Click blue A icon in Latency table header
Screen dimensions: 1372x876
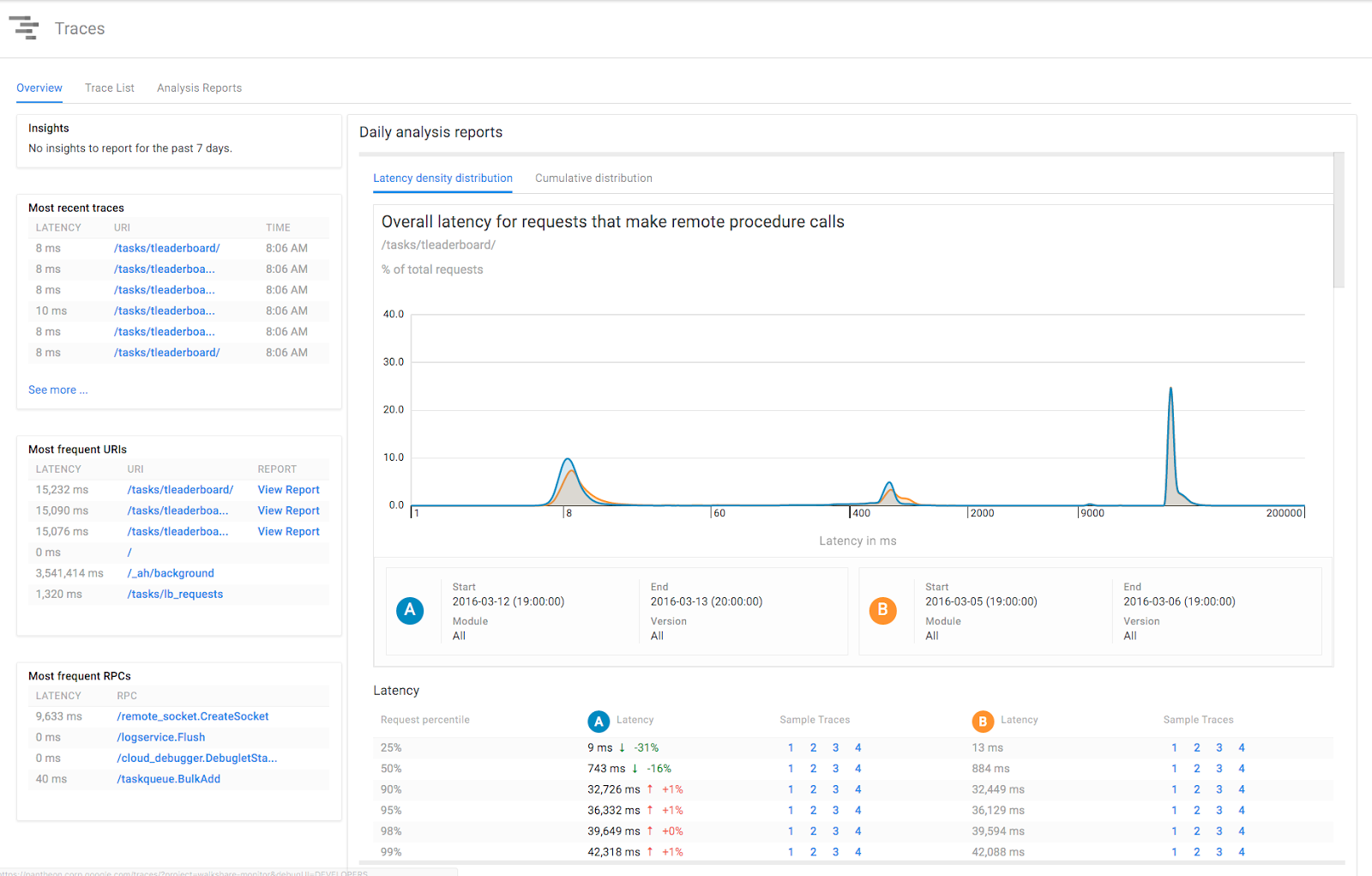click(599, 721)
